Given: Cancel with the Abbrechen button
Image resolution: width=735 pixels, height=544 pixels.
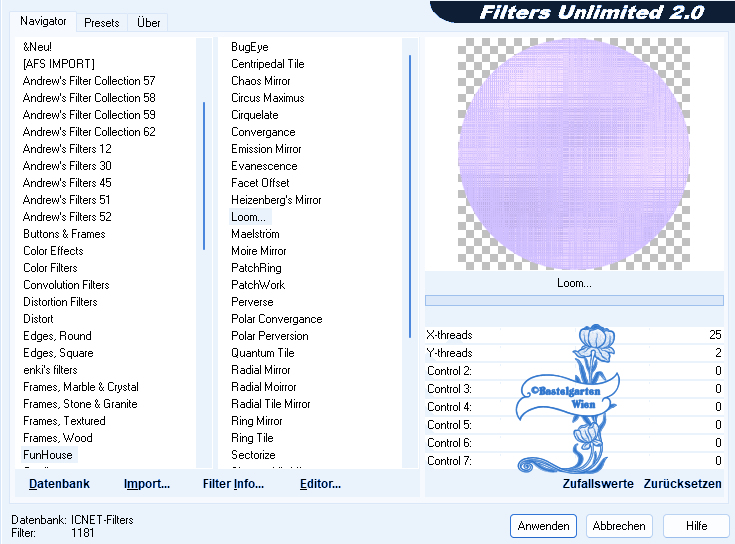Looking at the screenshot, I should 619,526.
